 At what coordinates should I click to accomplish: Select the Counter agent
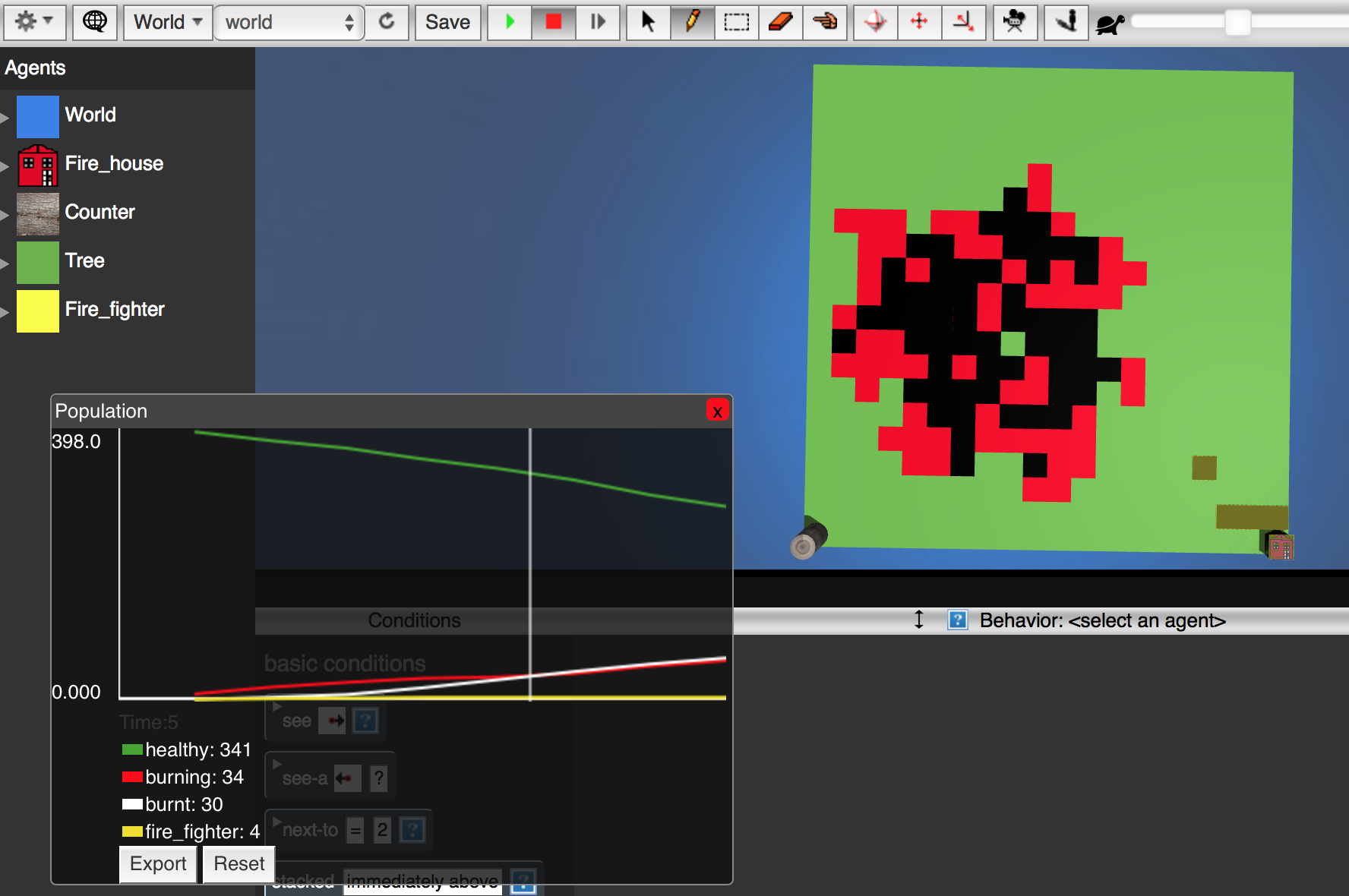click(100, 212)
